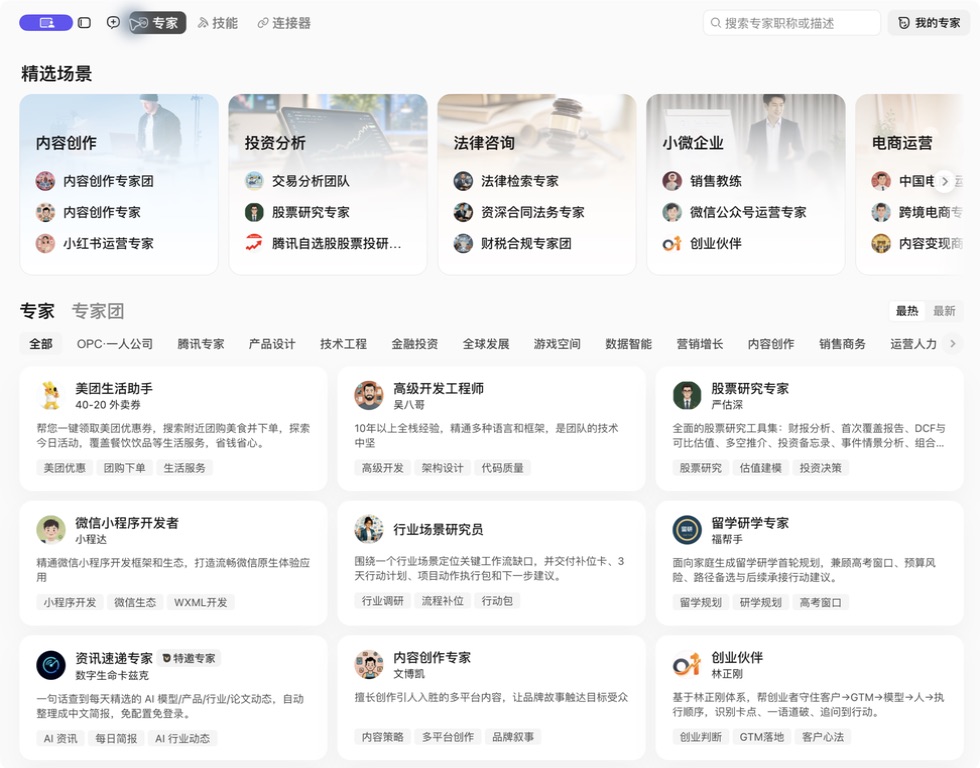Open 我的专家 button
Image resolution: width=980 pixels, height=768 pixels.
pos(929,23)
